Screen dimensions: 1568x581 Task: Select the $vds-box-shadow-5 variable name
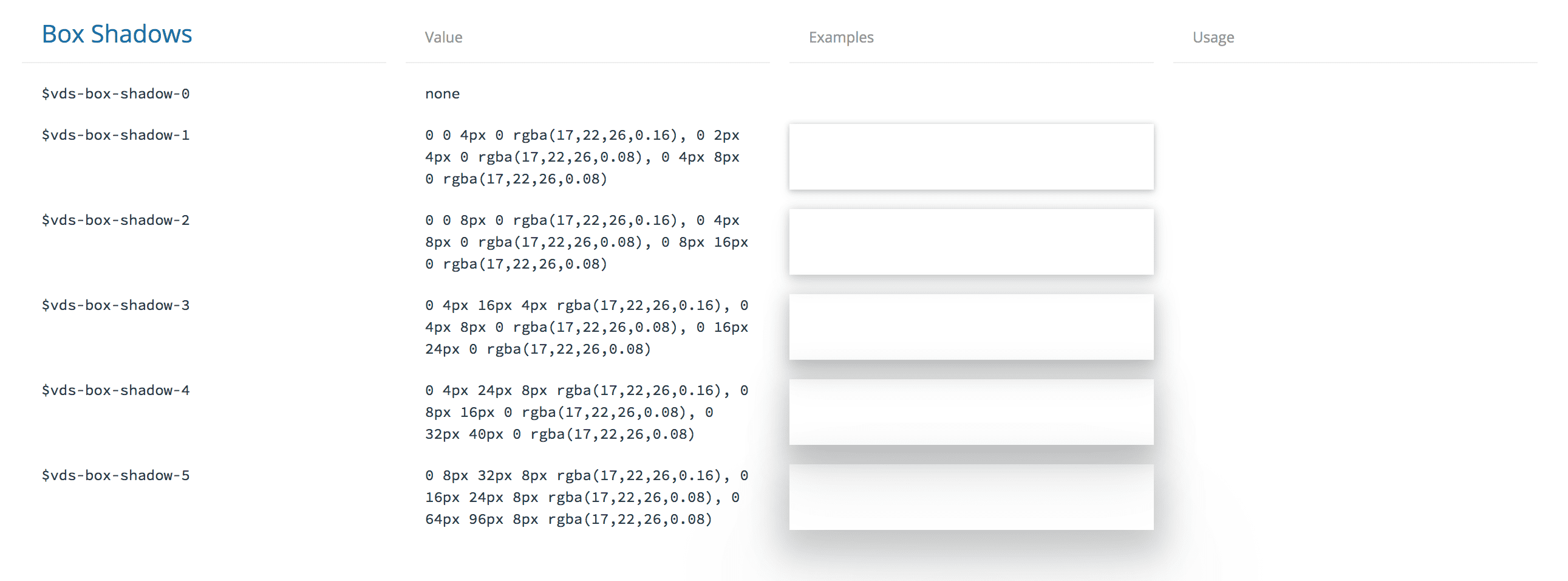tap(115, 476)
